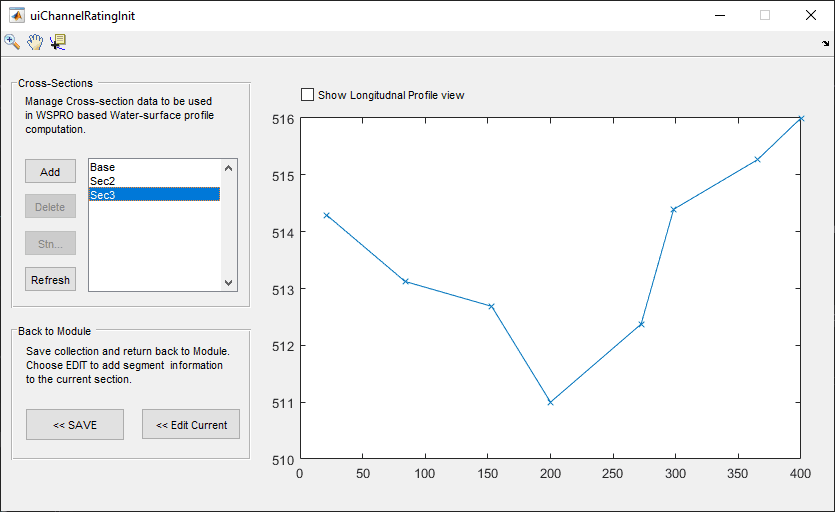Screen dimensions: 835x512
Task: Minimize the uiChannelRatingInit window
Action: pos(719,15)
